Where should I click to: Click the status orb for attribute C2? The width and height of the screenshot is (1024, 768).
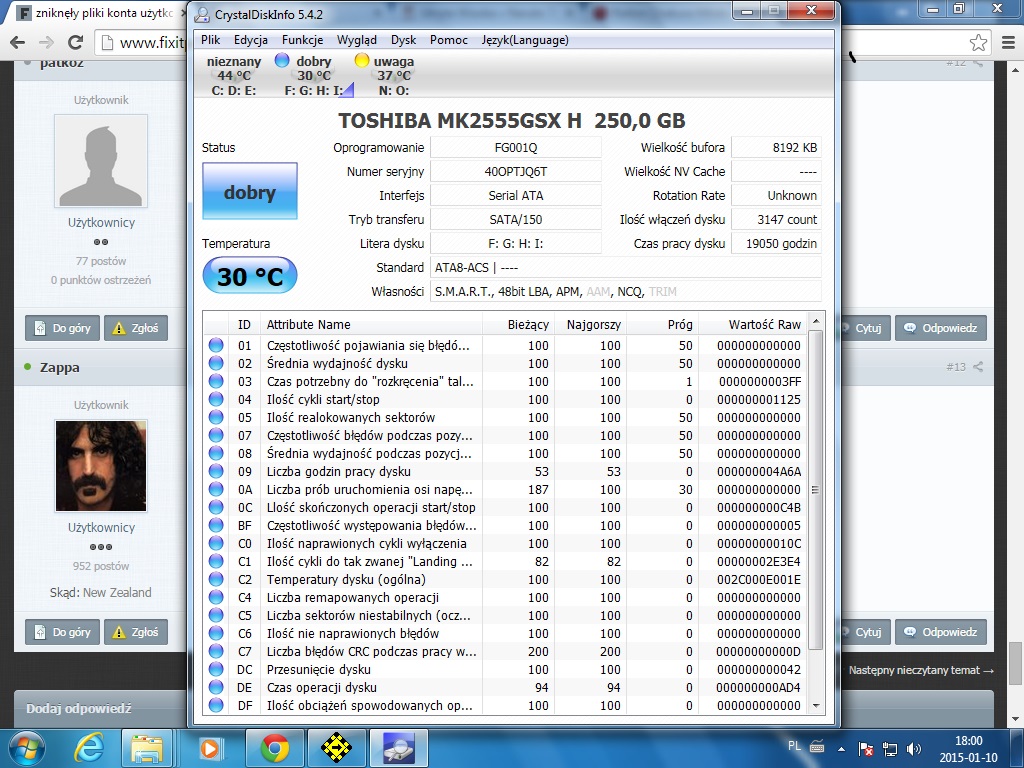coord(216,579)
